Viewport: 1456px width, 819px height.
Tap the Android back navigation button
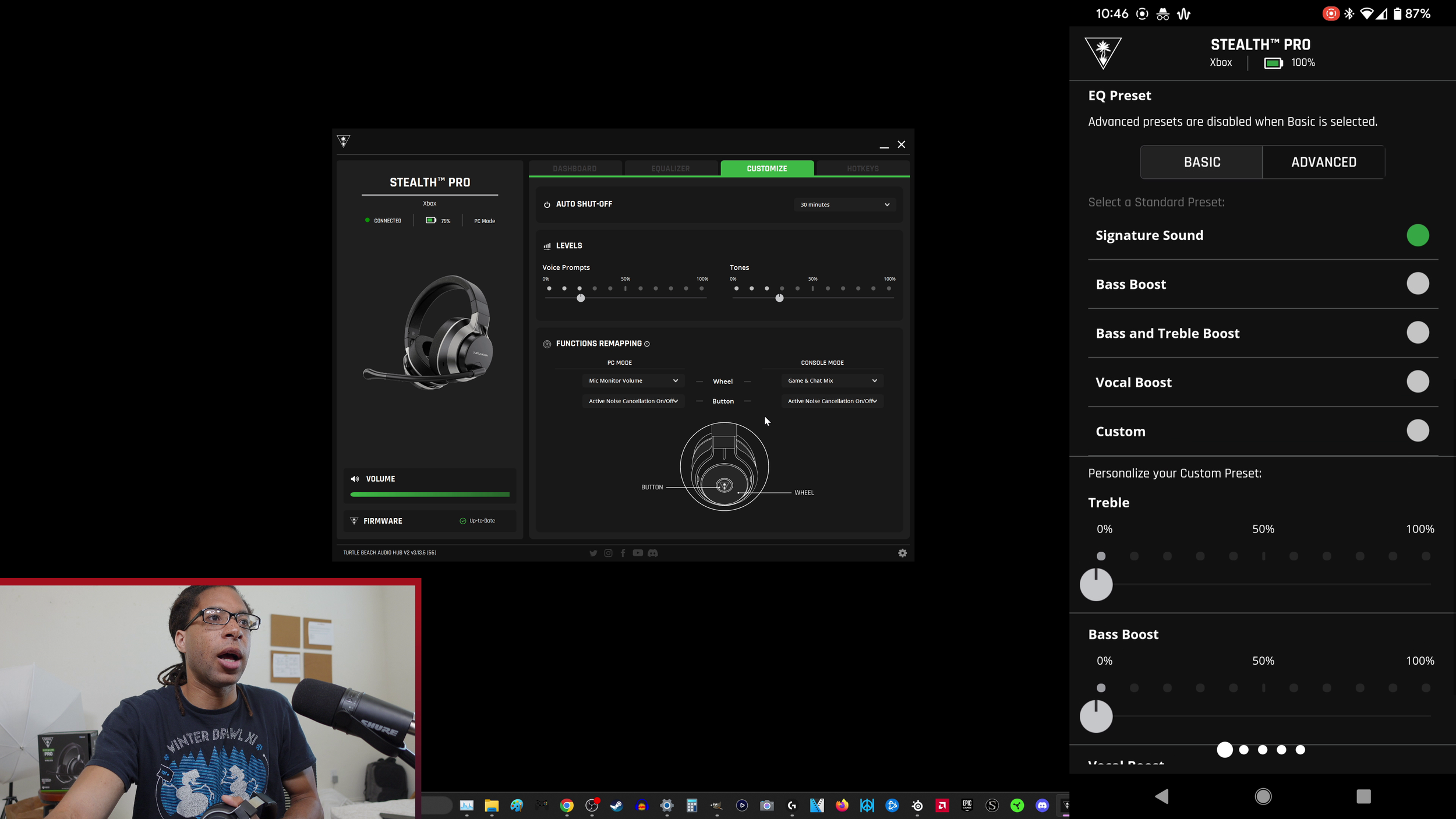pos(1161,796)
